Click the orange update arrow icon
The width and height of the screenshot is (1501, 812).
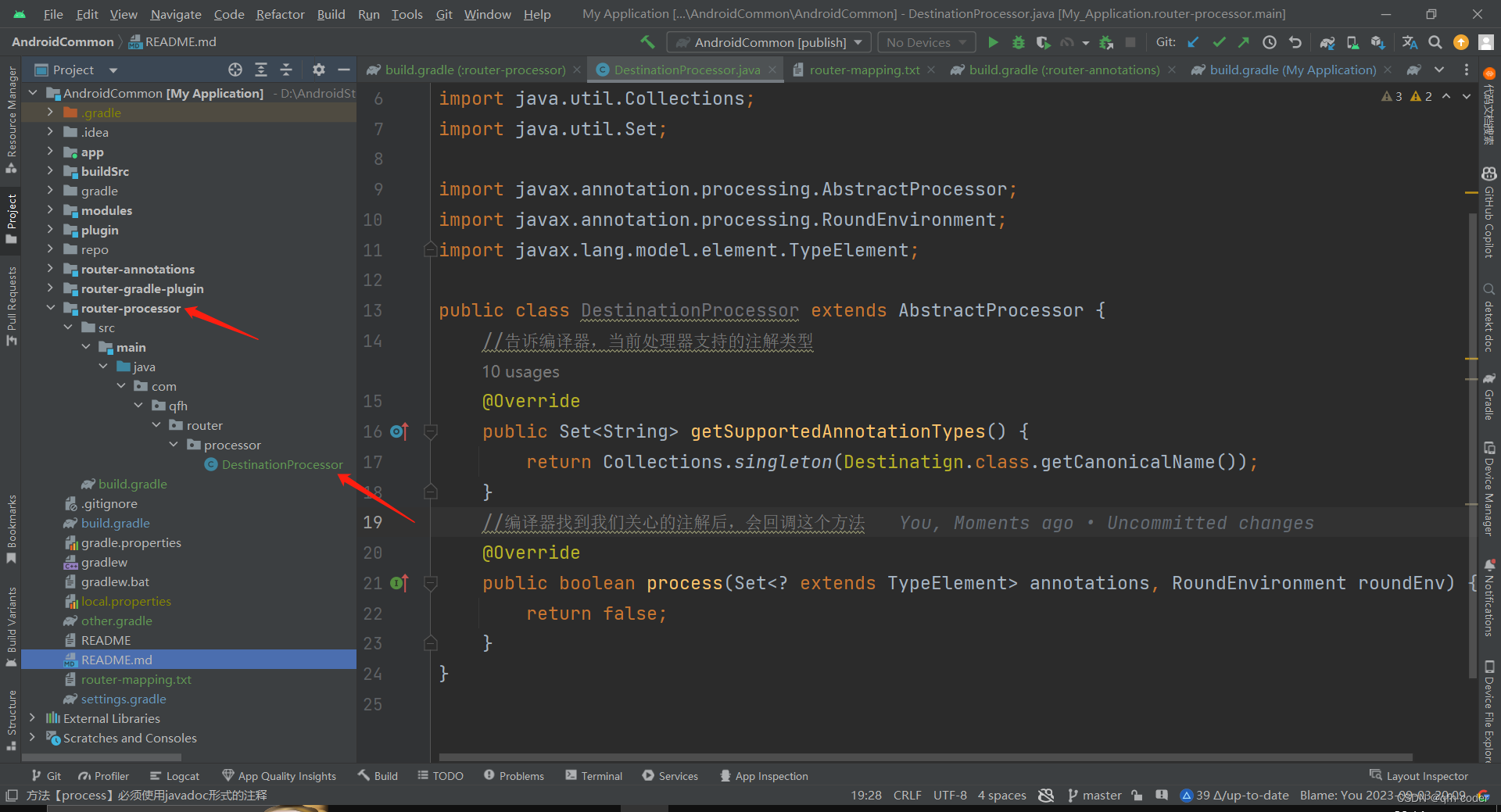[1460, 42]
